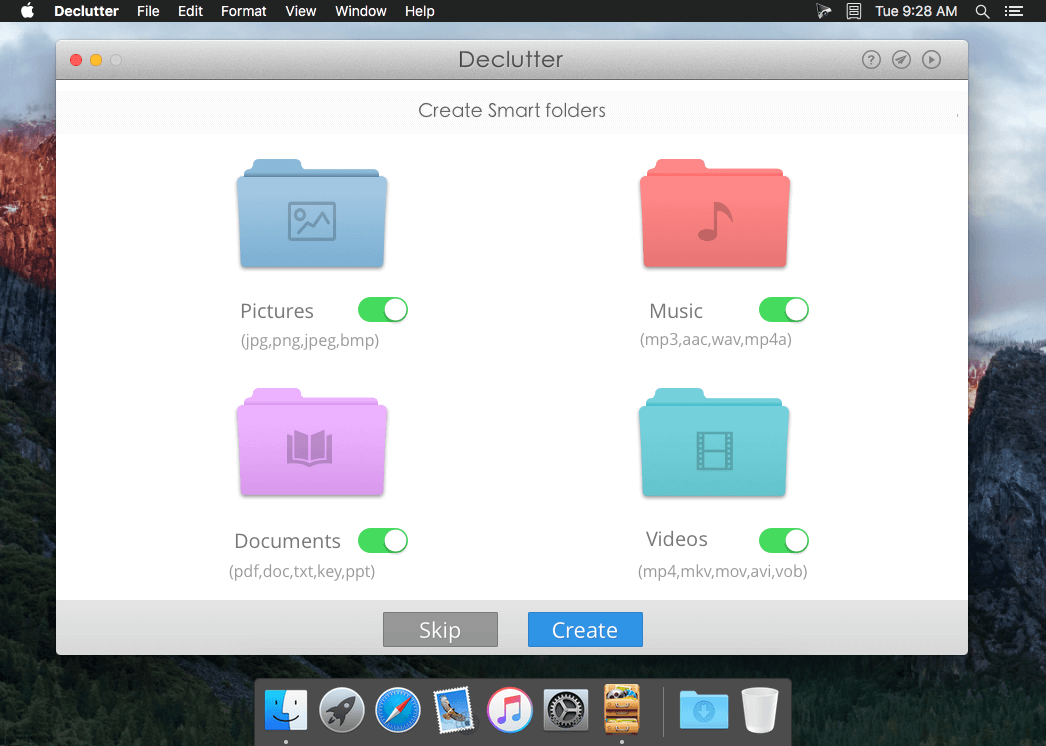Click the blue Pictures folder icon
The height and width of the screenshot is (746, 1046).
[312, 214]
